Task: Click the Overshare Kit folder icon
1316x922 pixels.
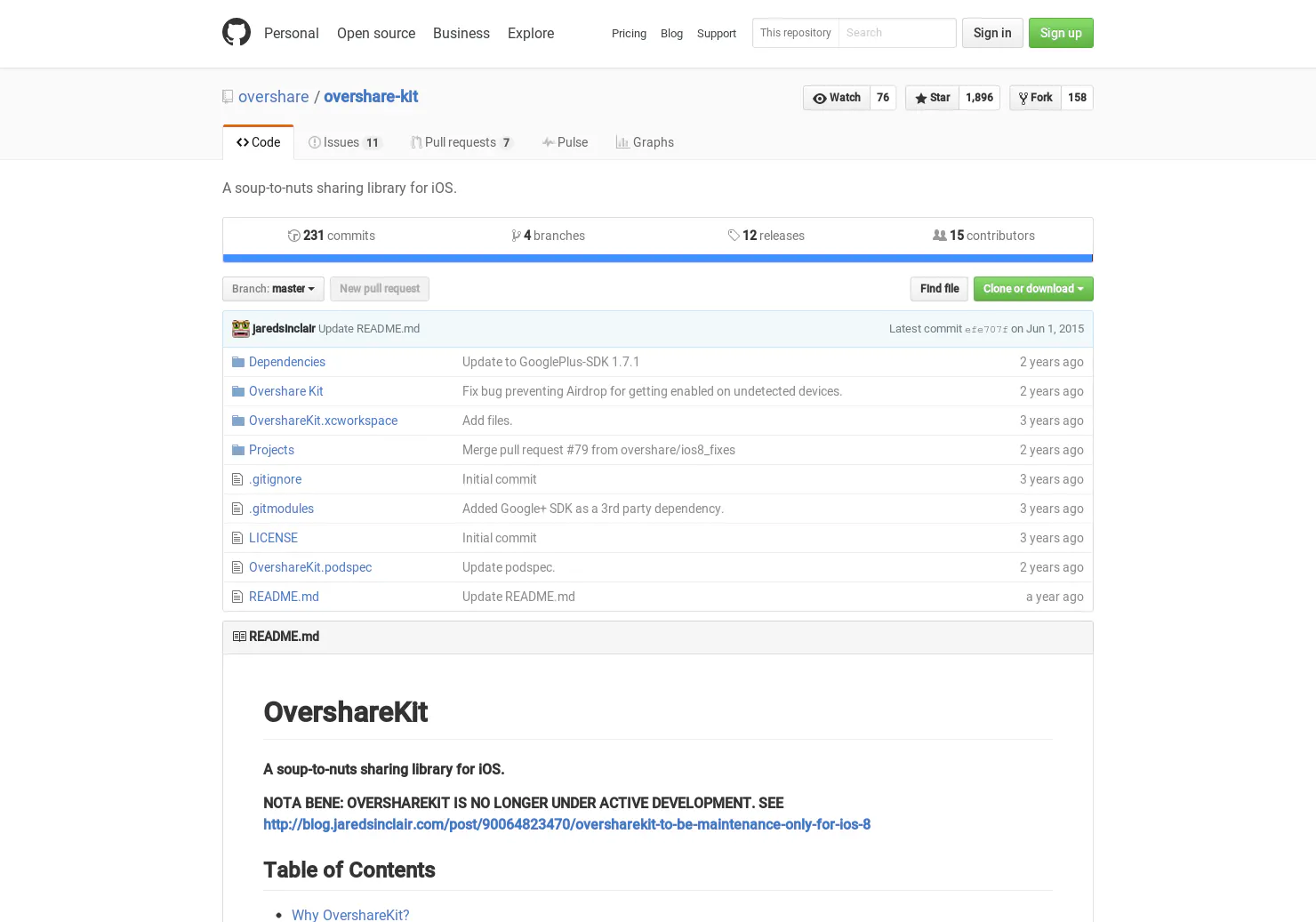Action: pyautogui.click(x=238, y=391)
